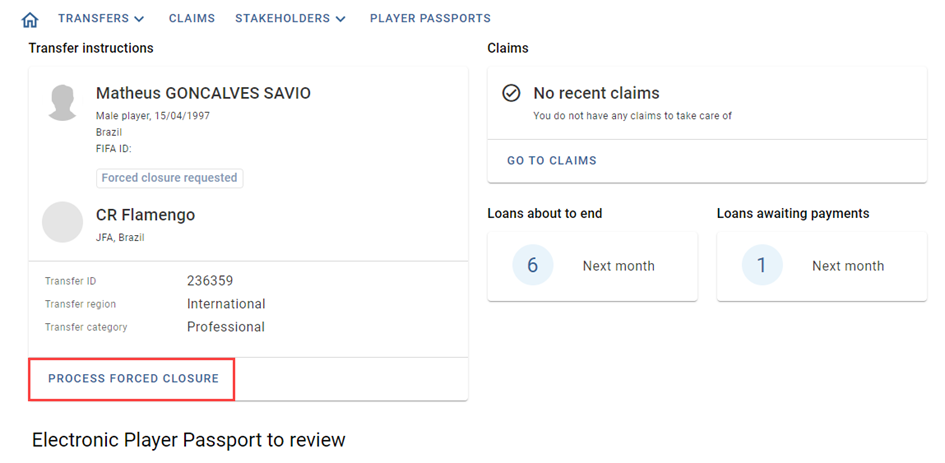This screenshot has width=945, height=463.
Task: Select the CR Flamengo club name
Action: [x=145, y=215]
